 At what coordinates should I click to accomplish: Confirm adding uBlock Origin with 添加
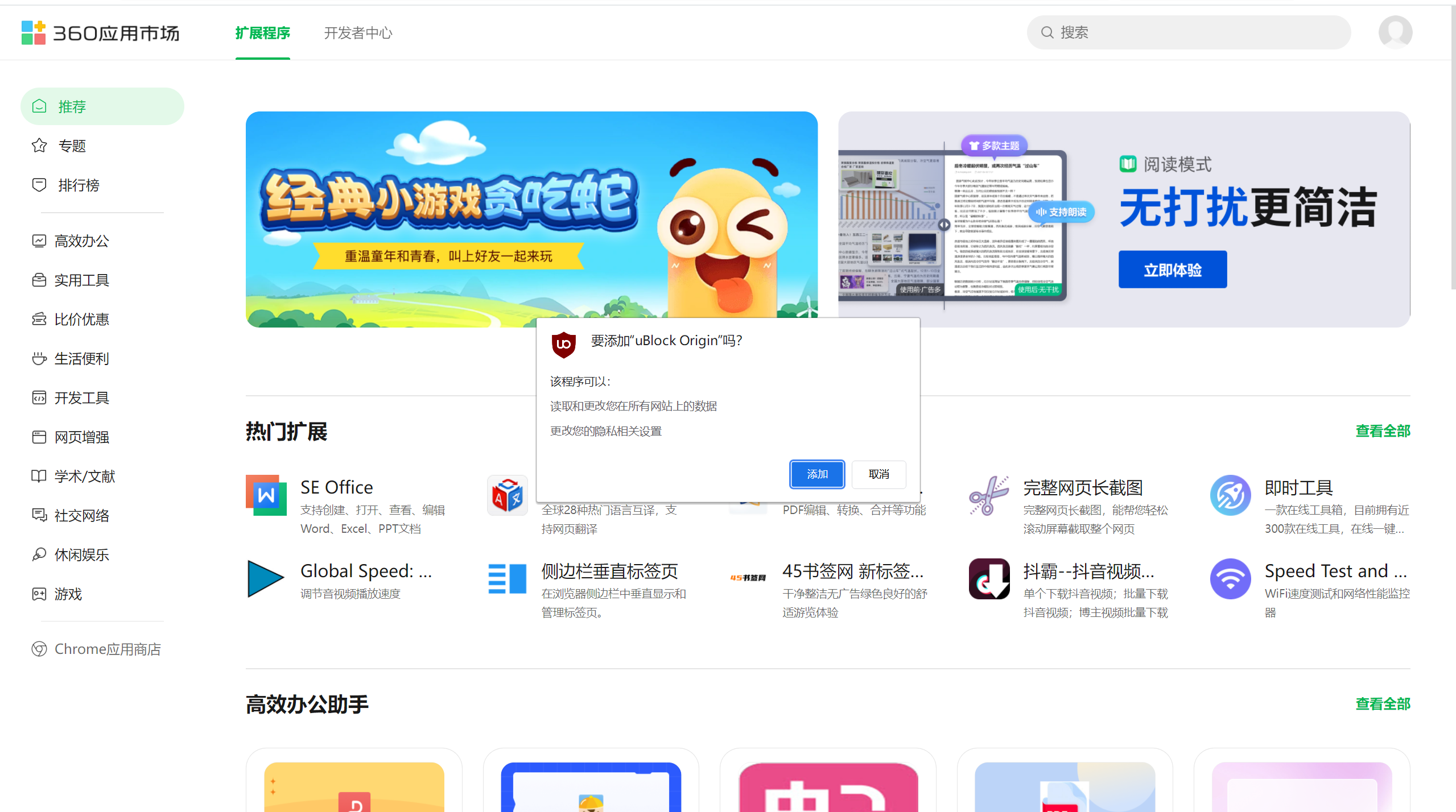click(x=816, y=474)
